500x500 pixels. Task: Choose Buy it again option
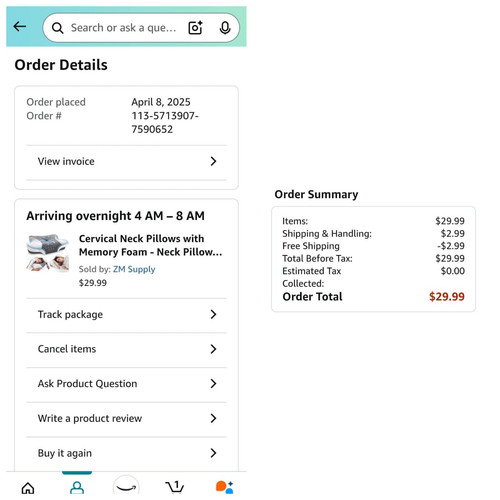click(x=126, y=453)
